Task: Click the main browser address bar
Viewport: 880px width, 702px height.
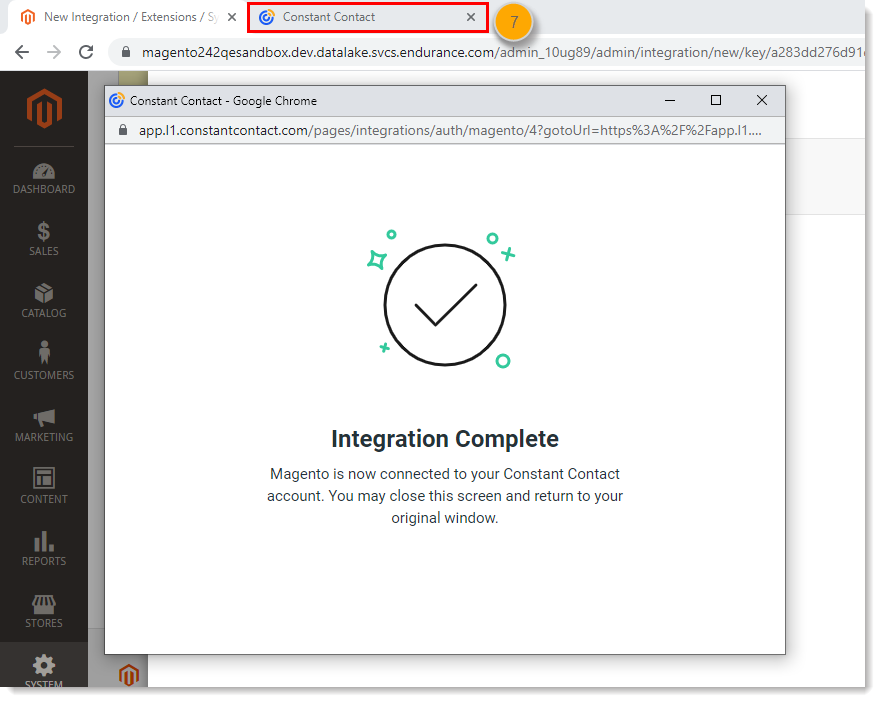Action: tap(400, 51)
